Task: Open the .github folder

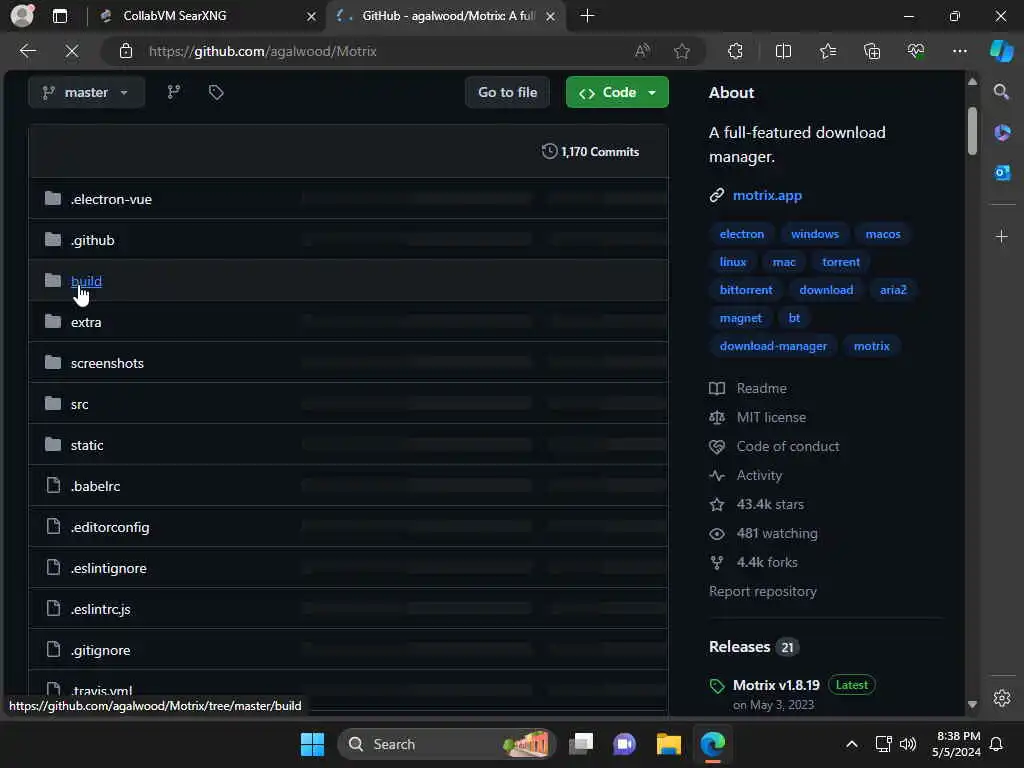Action: 93,240
